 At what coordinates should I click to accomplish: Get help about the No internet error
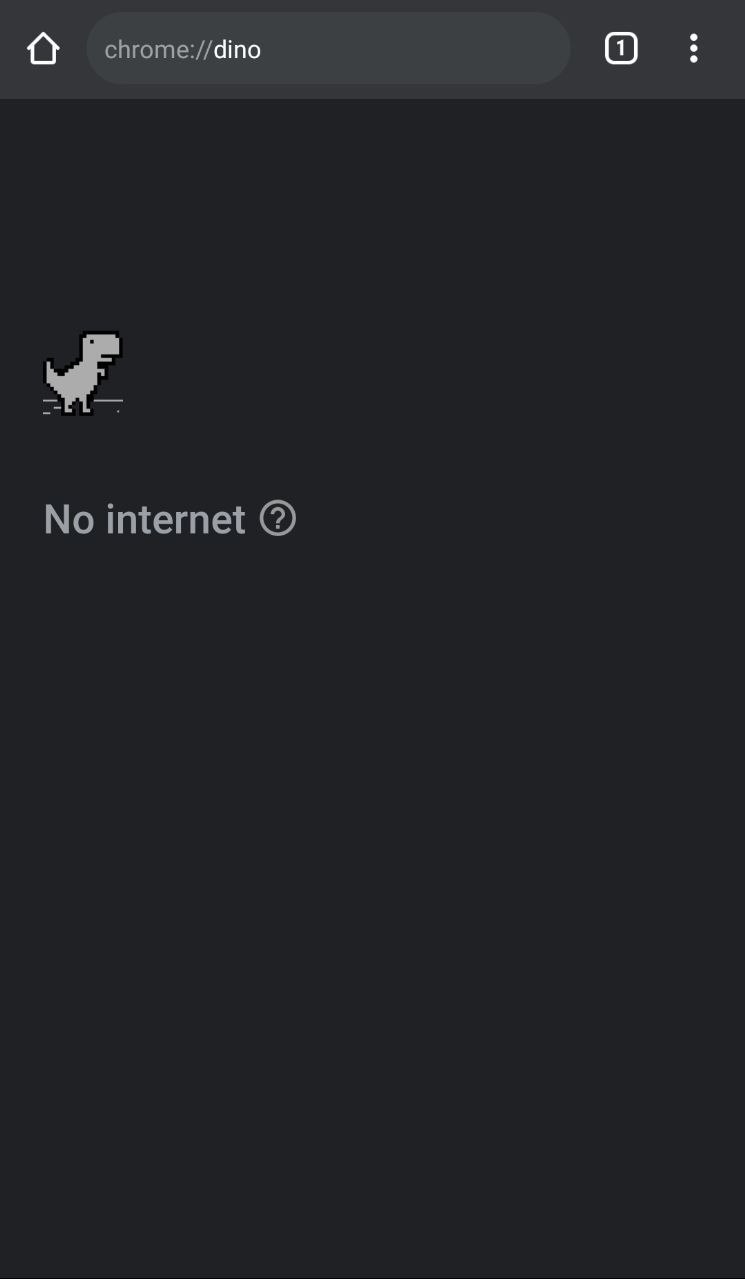(x=278, y=518)
